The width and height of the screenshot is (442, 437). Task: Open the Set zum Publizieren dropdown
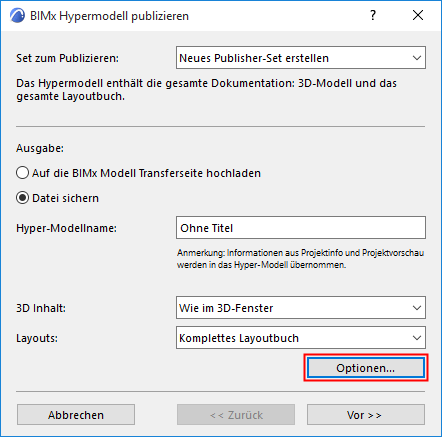(x=301, y=58)
